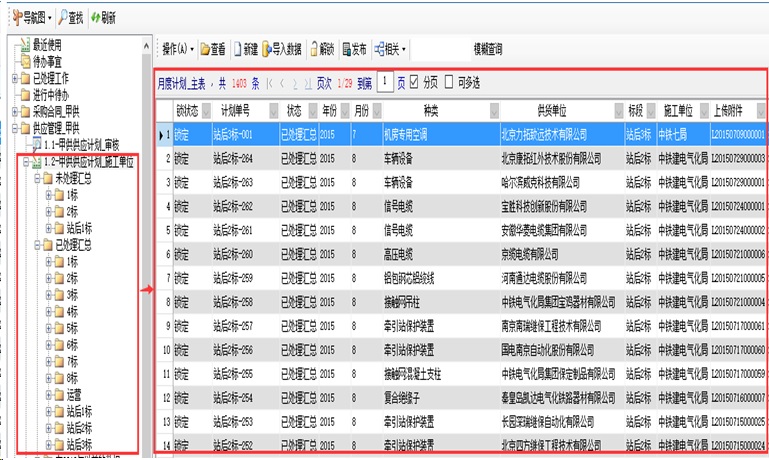Click the page number input field
Image resolution: width=769 pixels, height=460 pixels.
(x=385, y=84)
